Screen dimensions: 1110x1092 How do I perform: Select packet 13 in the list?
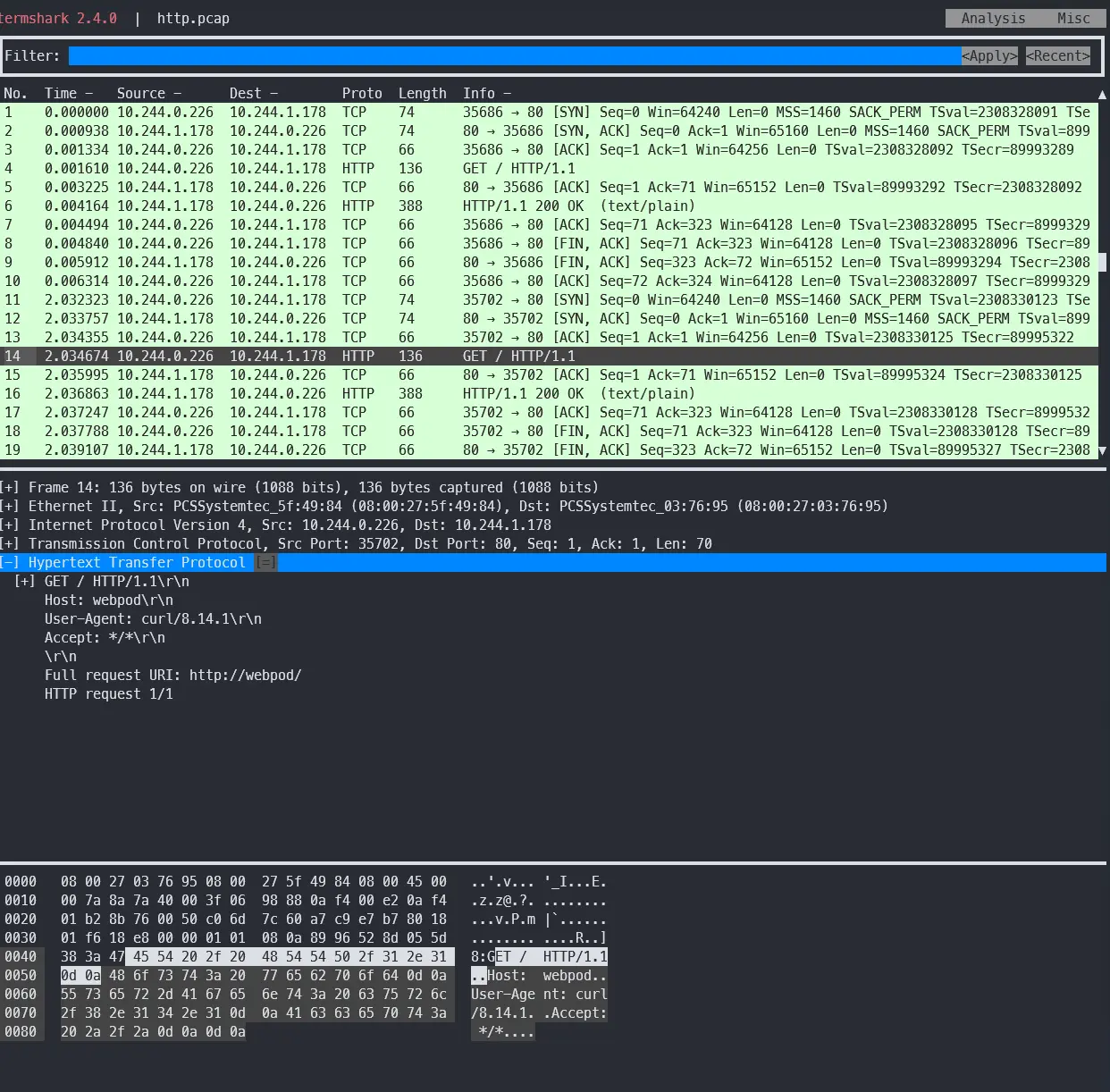[549, 337]
